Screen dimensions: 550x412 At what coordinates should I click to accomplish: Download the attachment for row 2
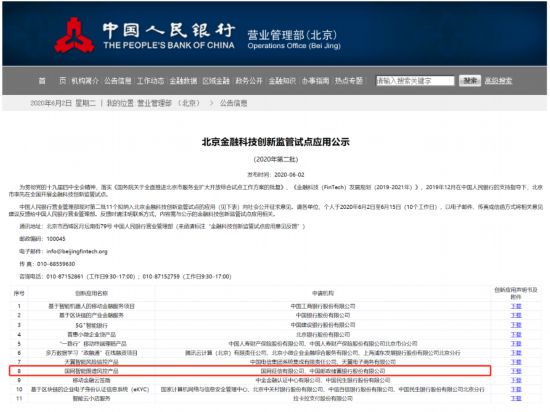(x=516, y=315)
